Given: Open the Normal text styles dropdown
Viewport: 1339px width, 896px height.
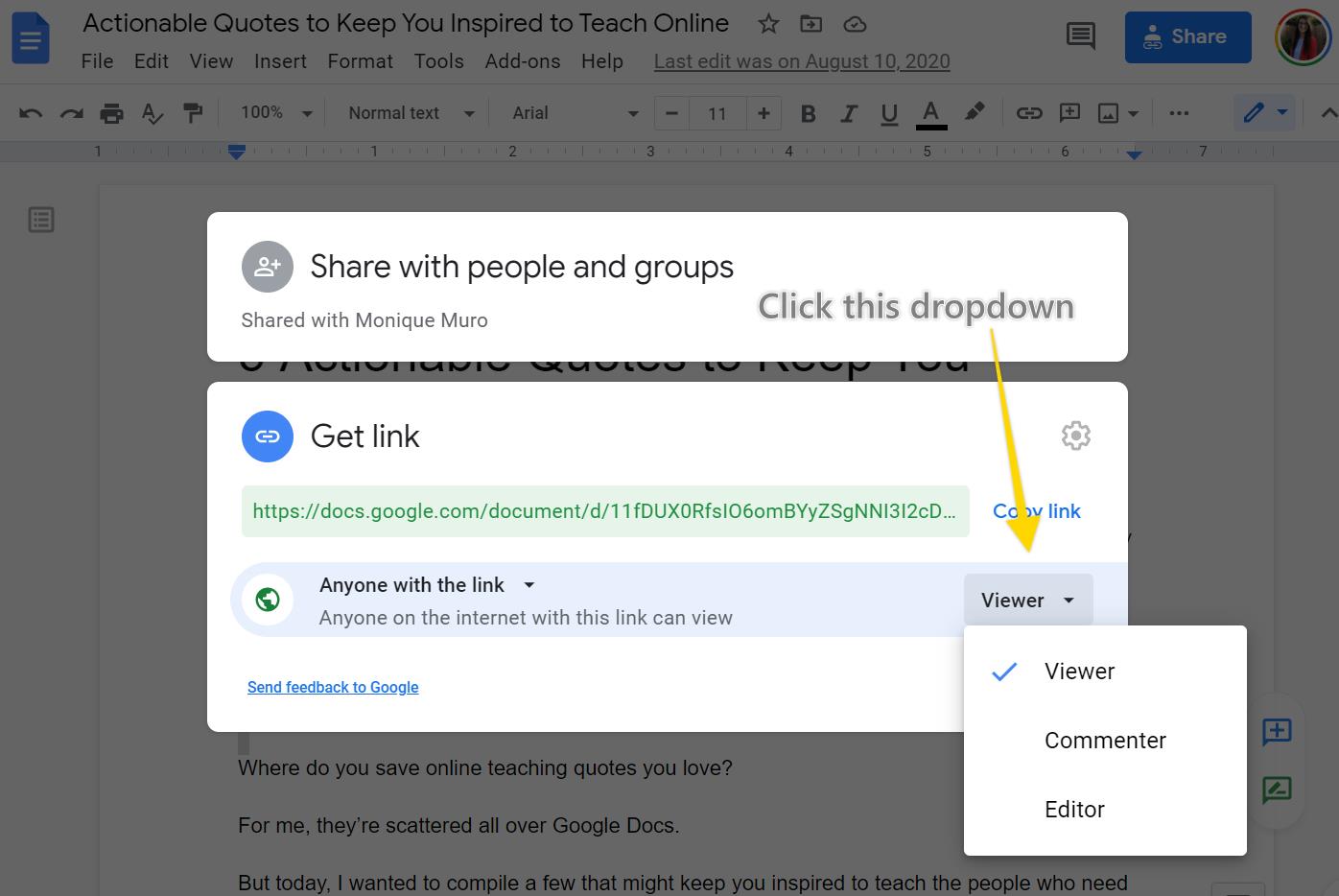Looking at the screenshot, I should pyautogui.click(x=411, y=113).
